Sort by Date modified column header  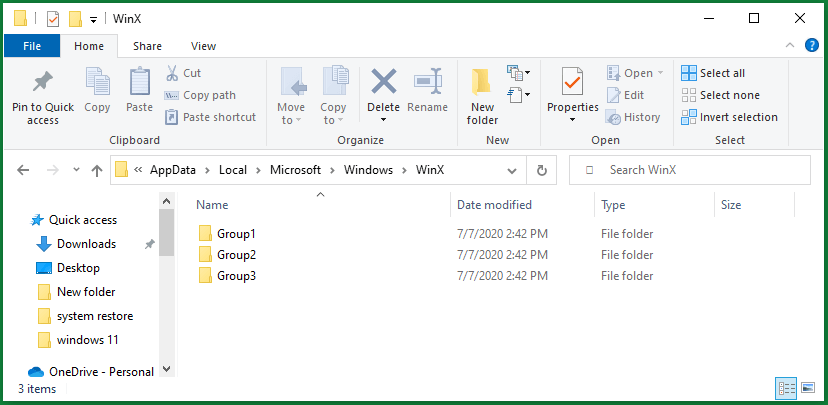pyautogui.click(x=522, y=205)
